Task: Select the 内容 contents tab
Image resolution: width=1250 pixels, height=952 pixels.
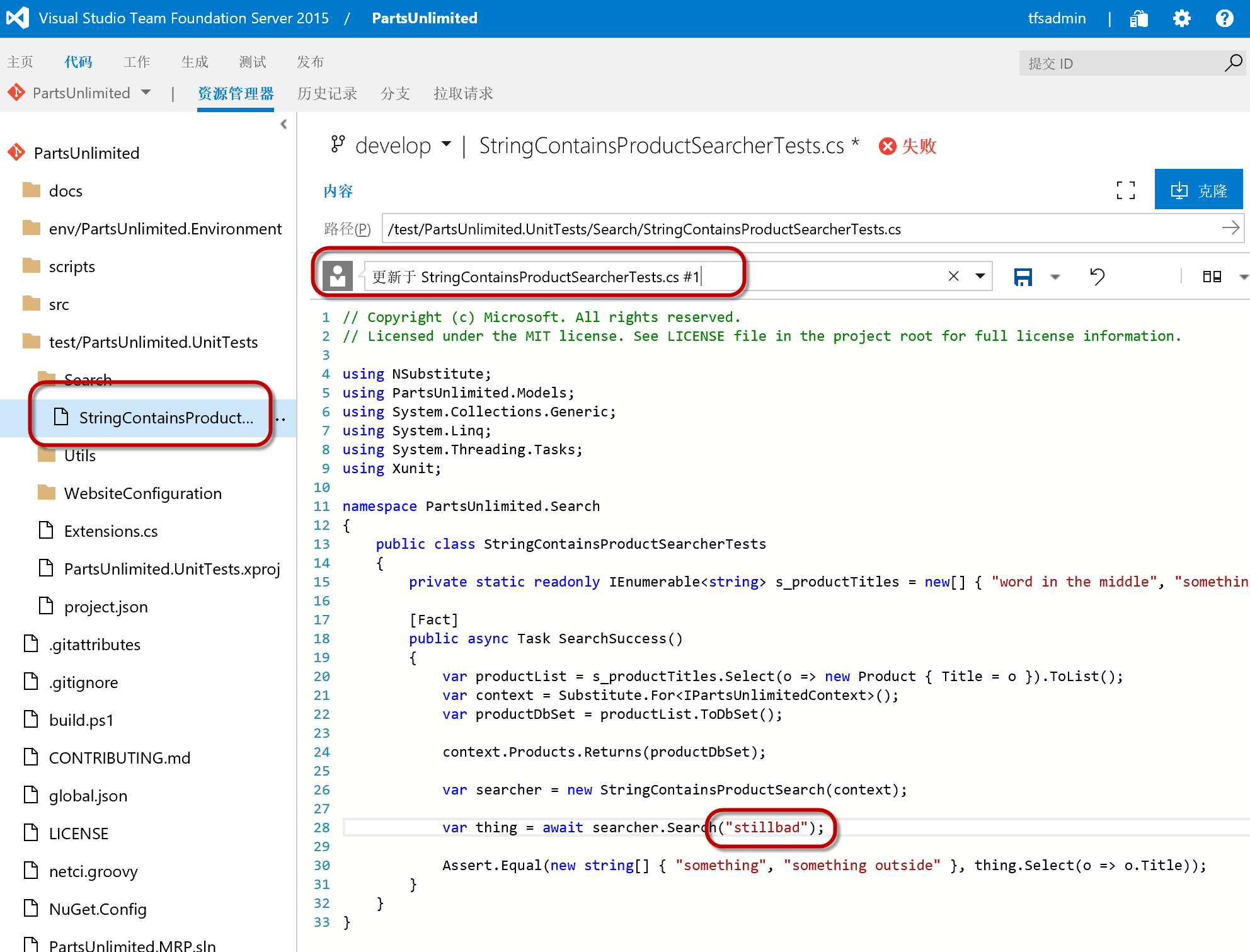Action: click(338, 191)
